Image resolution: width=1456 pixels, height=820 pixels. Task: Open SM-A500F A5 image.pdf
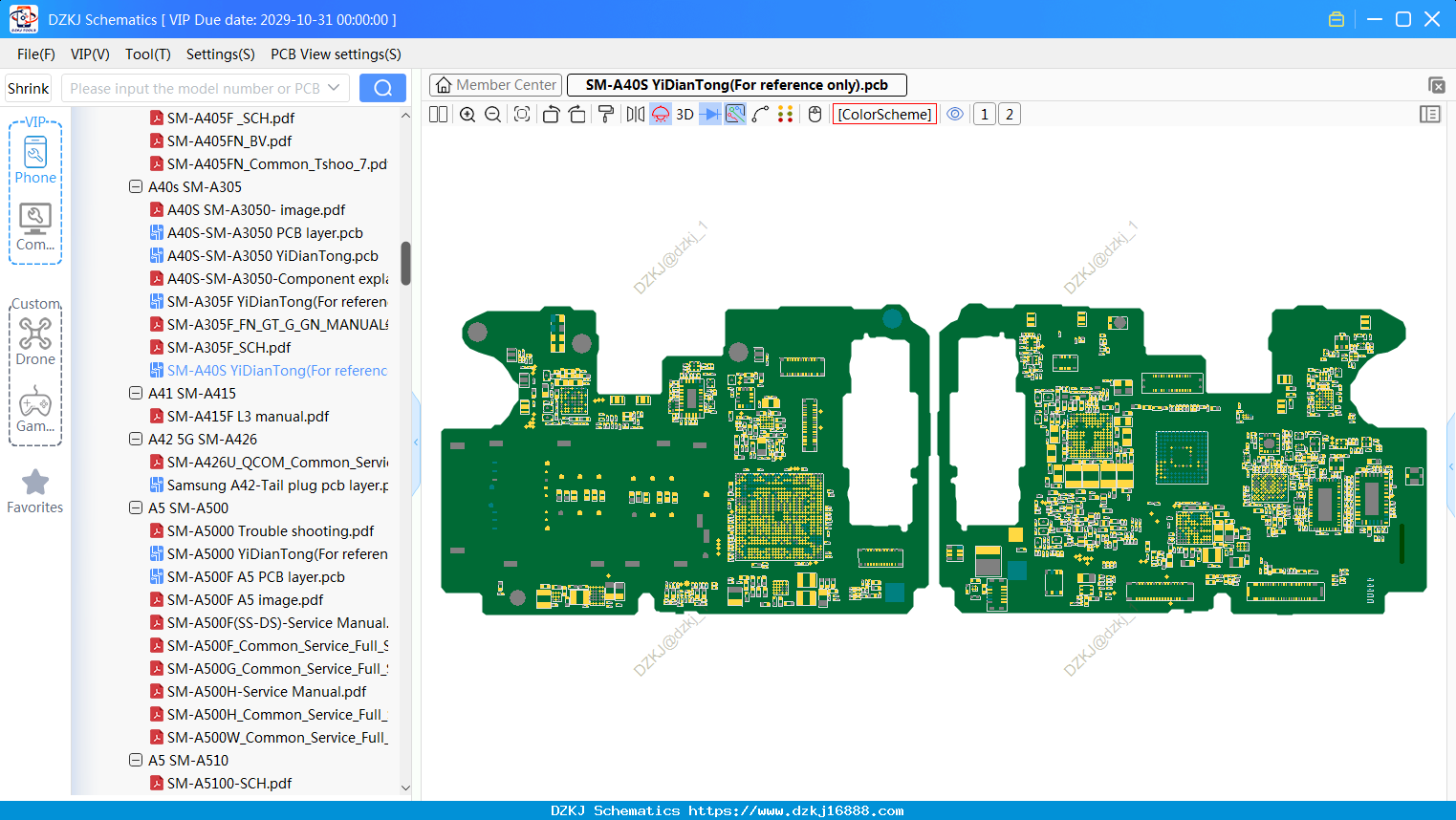(245, 600)
